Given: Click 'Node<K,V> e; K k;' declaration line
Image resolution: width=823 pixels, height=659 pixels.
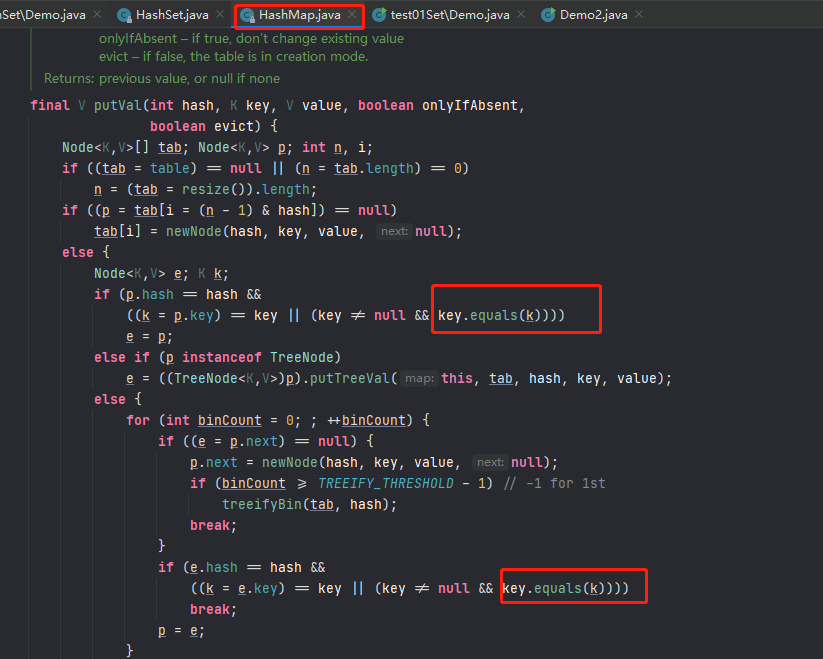Looking at the screenshot, I should (x=161, y=273).
